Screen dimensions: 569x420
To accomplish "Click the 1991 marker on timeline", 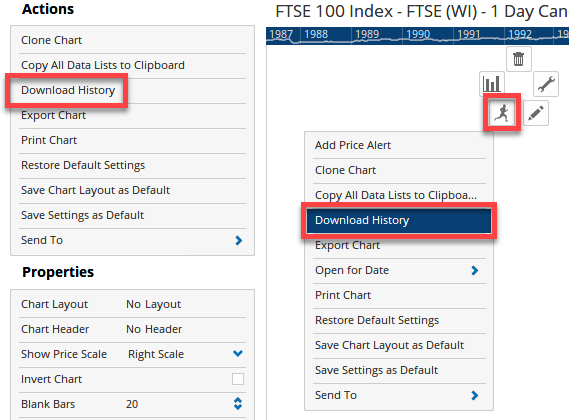I will 469,34.
